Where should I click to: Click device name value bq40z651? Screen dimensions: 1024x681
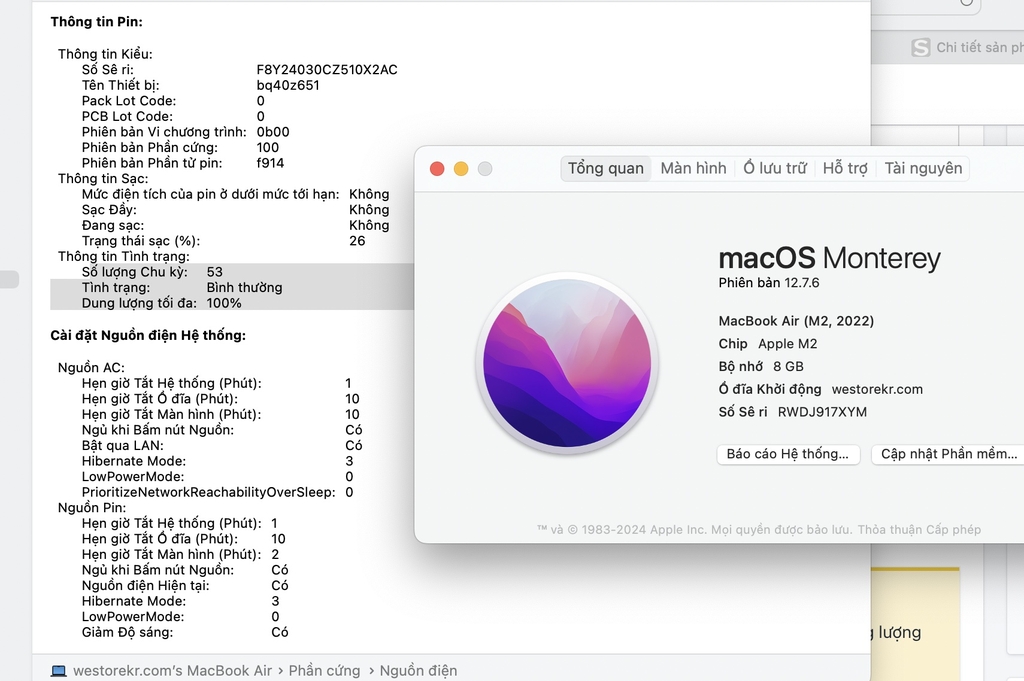tap(288, 86)
